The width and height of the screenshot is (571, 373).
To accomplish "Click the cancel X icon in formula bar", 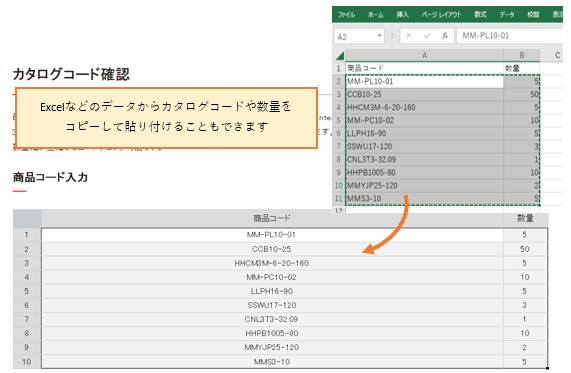I will pos(409,36).
